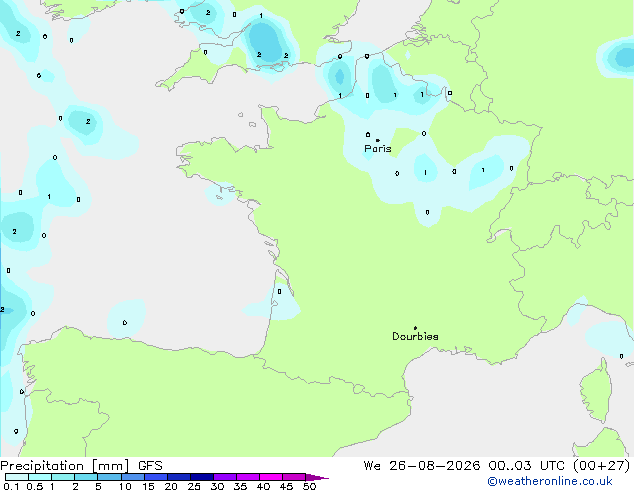Click the 'We 26-08-2026 00..03 UTC' timestamp
Image resolution: width=634 pixels, height=490 pixels.
tap(463, 466)
